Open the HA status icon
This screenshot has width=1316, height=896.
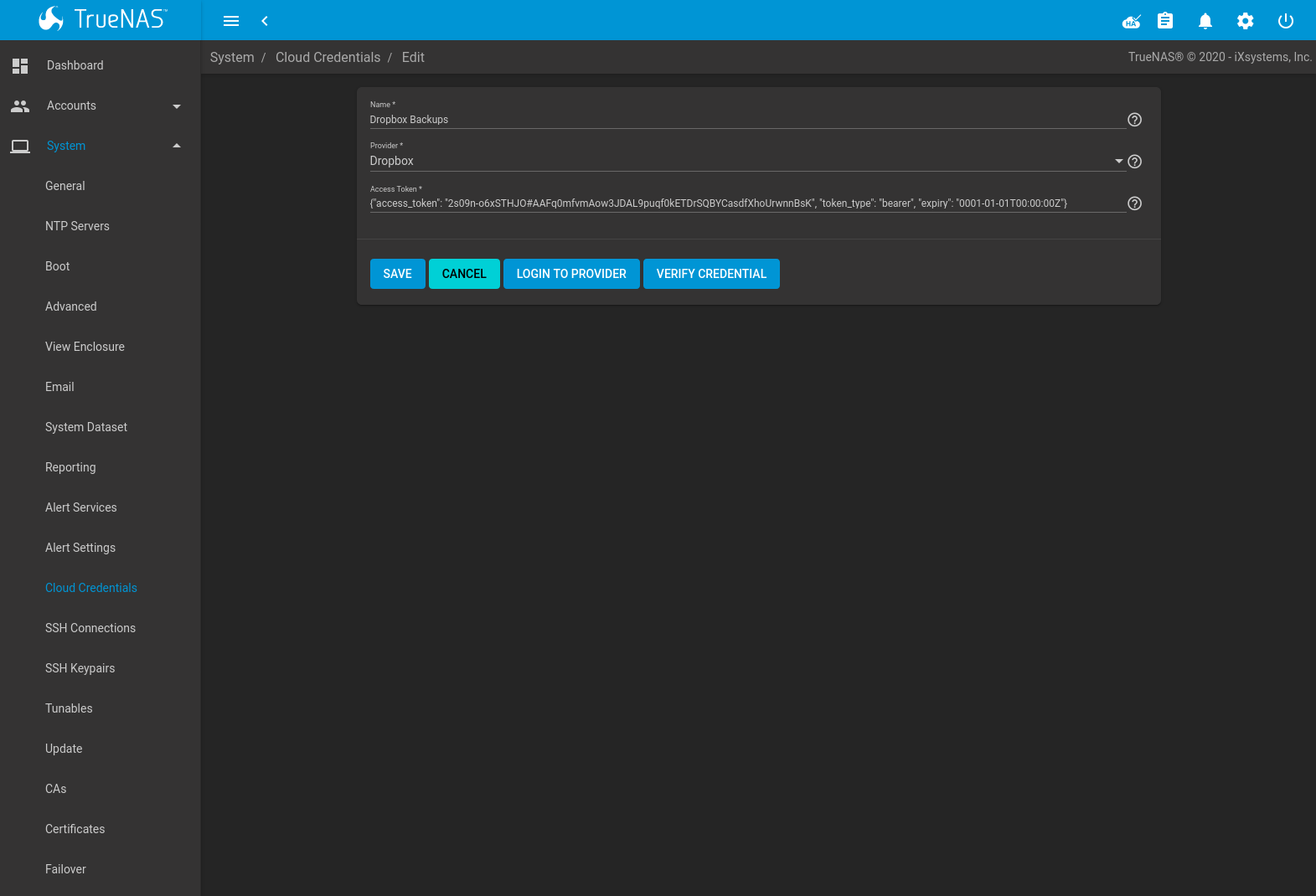pos(1132,21)
